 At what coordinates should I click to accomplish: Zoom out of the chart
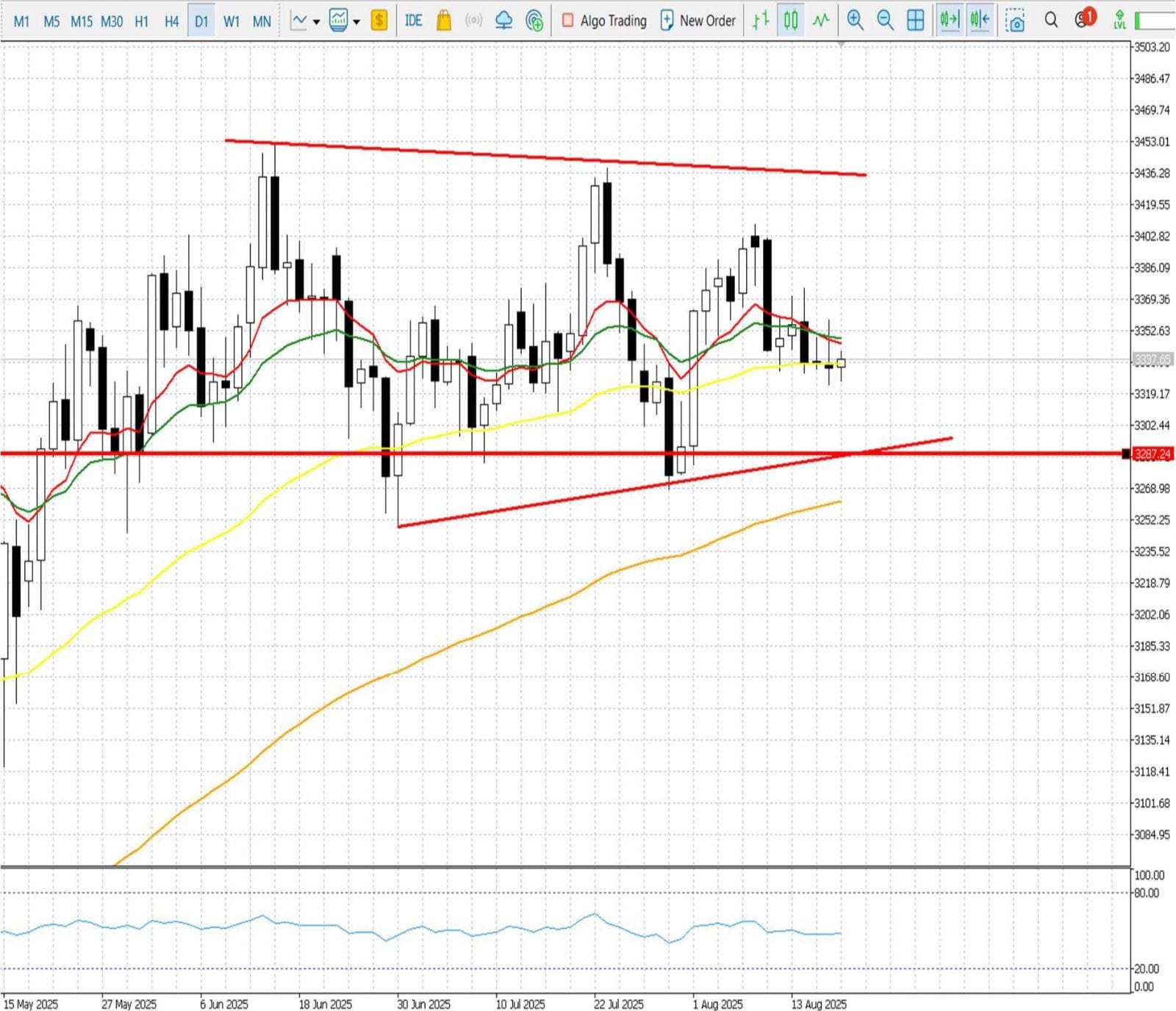pyautogui.click(x=885, y=21)
